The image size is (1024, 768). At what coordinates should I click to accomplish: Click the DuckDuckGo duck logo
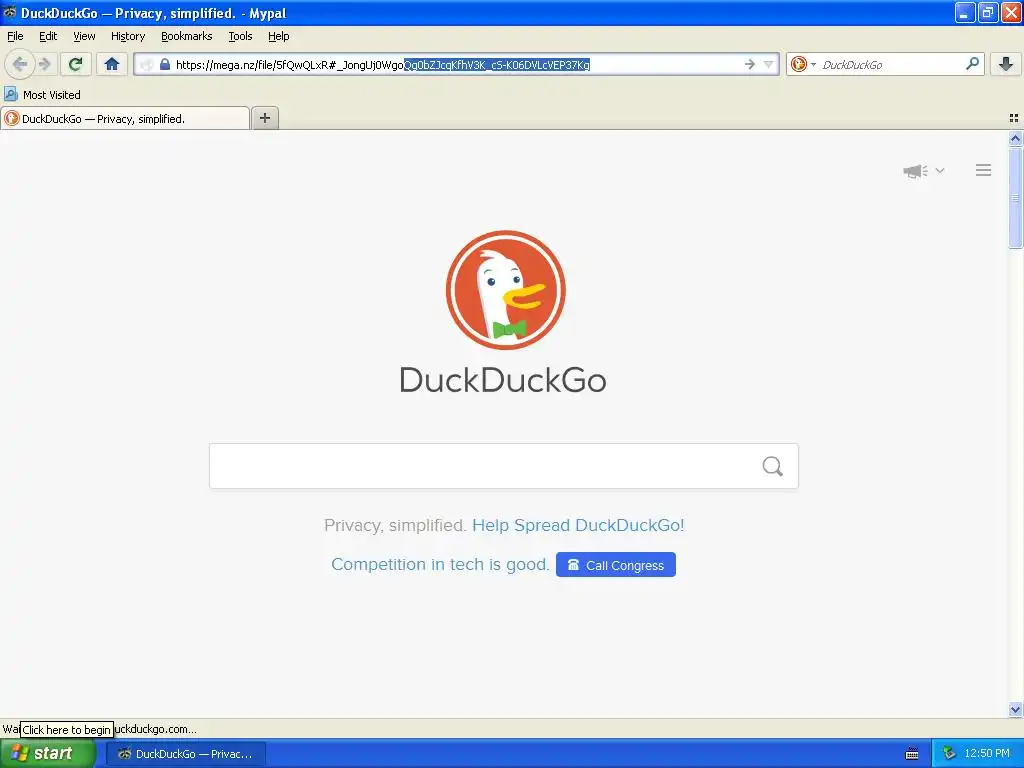[x=505, y=290]
